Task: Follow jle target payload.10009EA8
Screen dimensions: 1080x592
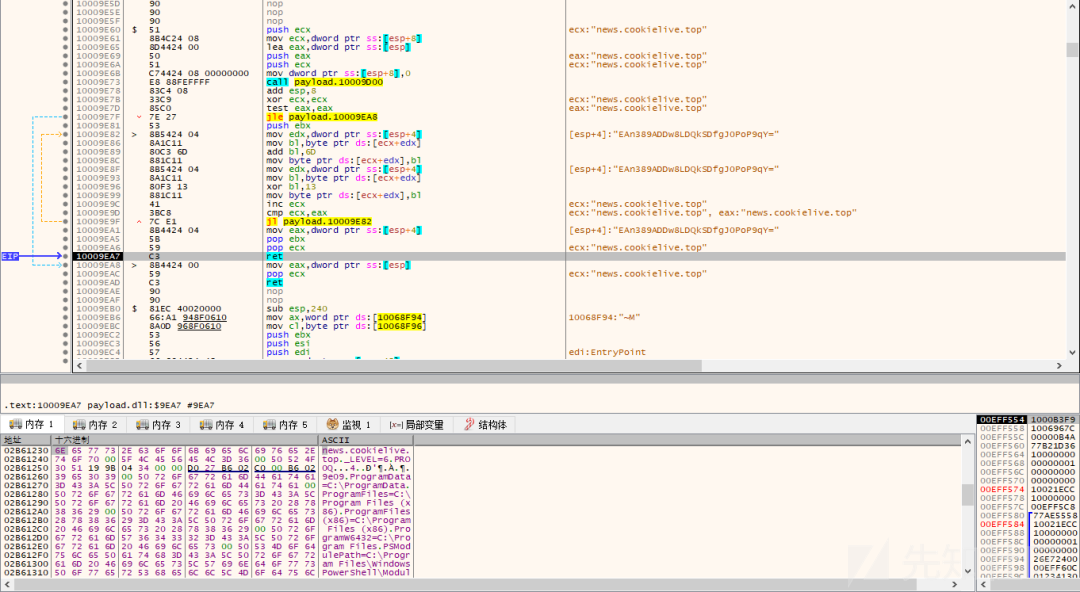Action: (x=333, y=116)
